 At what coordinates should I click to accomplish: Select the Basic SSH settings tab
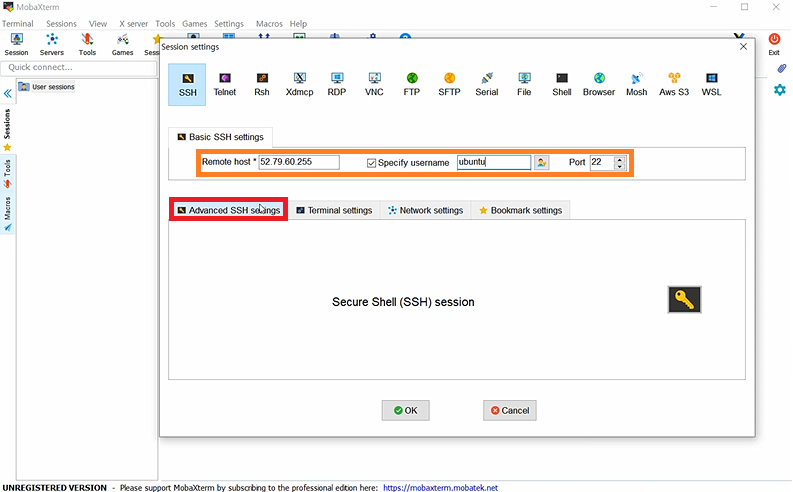click(x=221, y=137)
